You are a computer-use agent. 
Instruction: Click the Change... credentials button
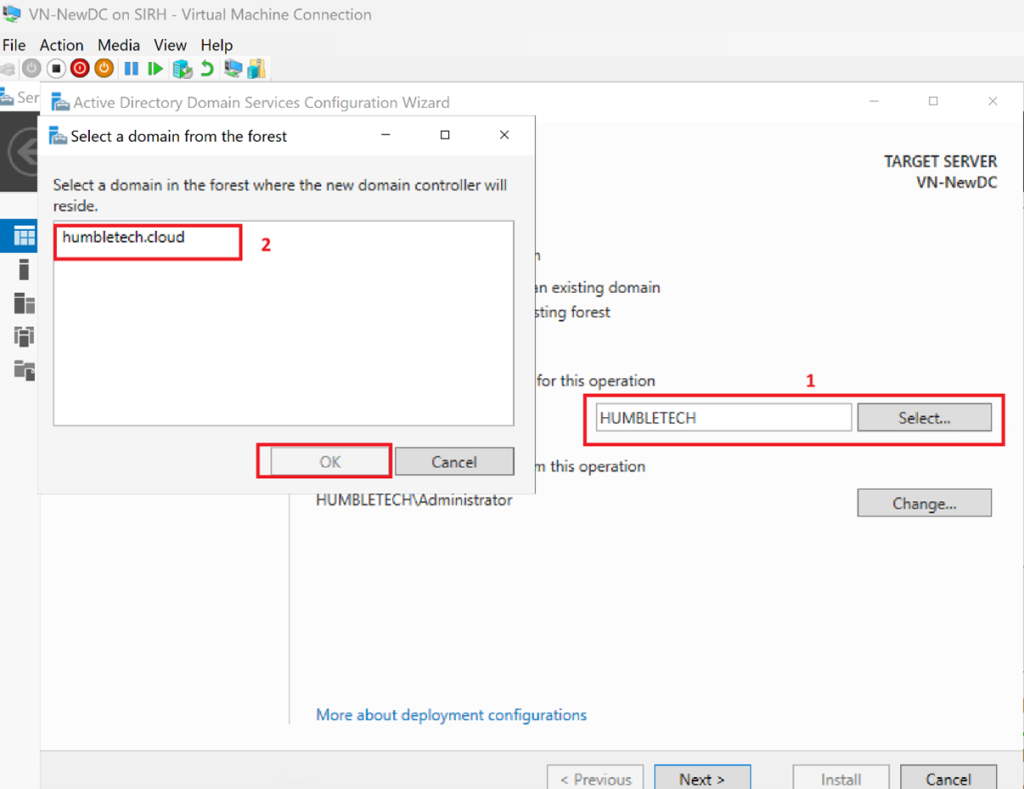(x=924, y=503)
